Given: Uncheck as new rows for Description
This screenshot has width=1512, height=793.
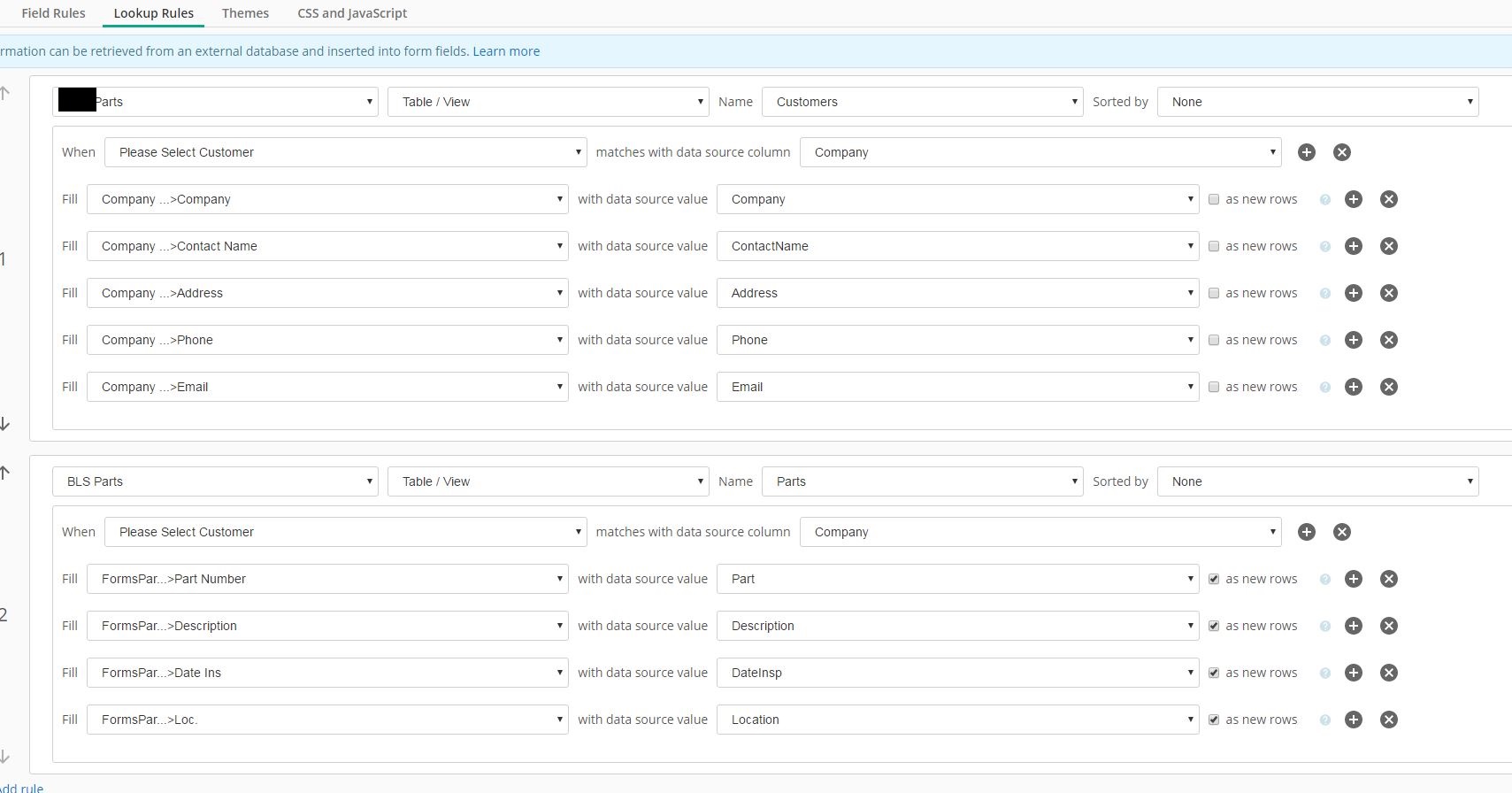Looking at the screenshot, I should pyautogui.click(x=1214, y=626).
